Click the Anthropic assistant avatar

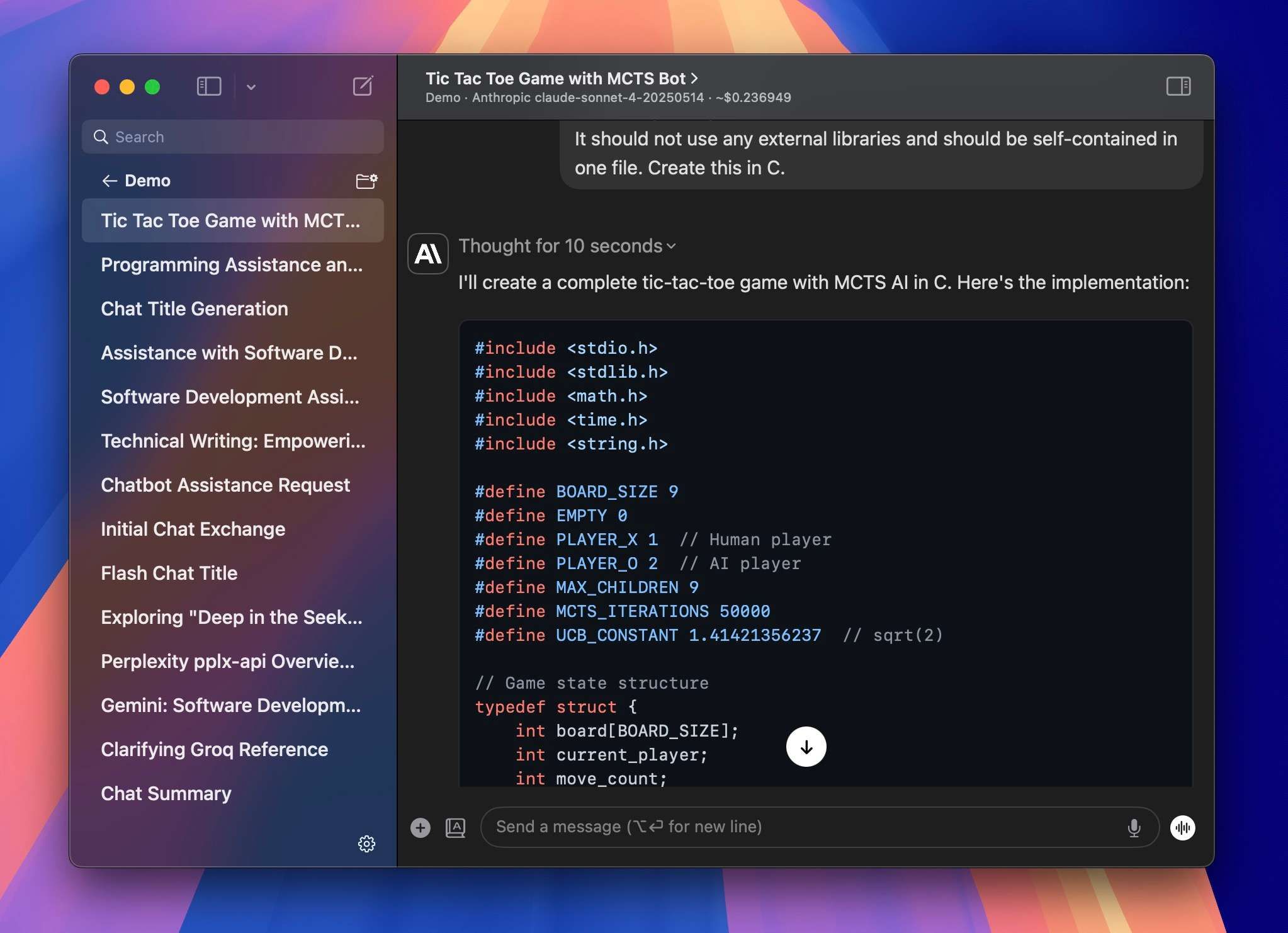pyautogui.click(x=427, y=254)
